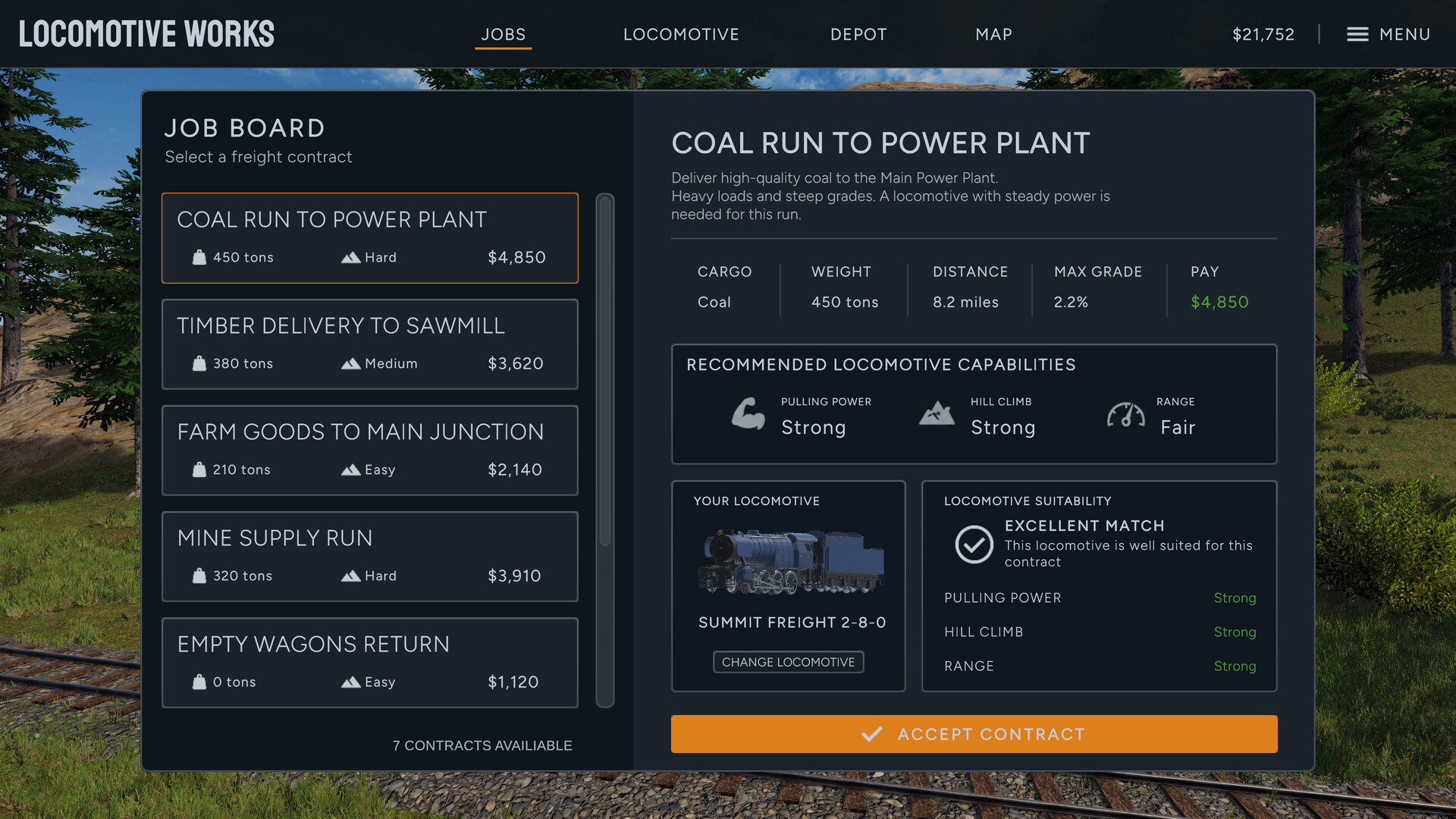The image size is (1456, 819).
Task: Click the Locomotive Works logo
Action: pos(146,34)
